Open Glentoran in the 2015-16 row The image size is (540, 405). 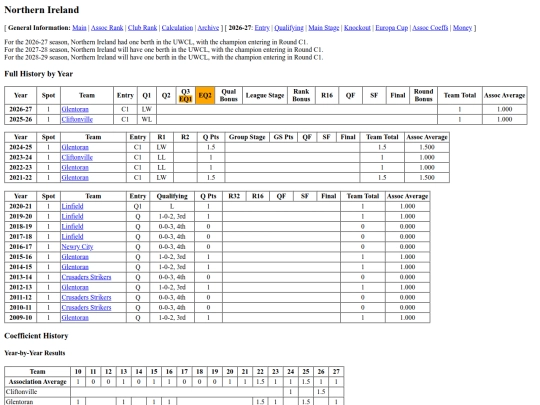[75, 257]
